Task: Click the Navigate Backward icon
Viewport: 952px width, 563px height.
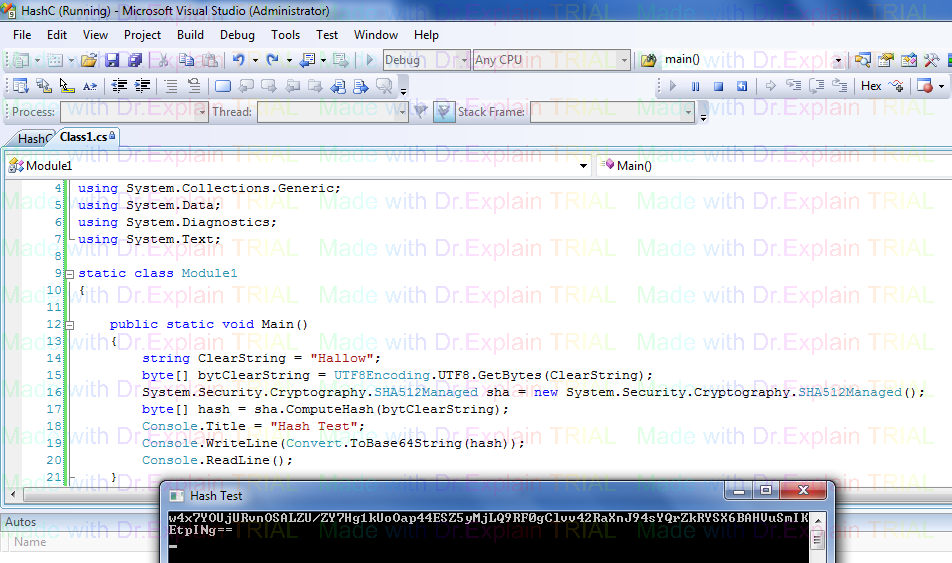Action: point(308,60)
